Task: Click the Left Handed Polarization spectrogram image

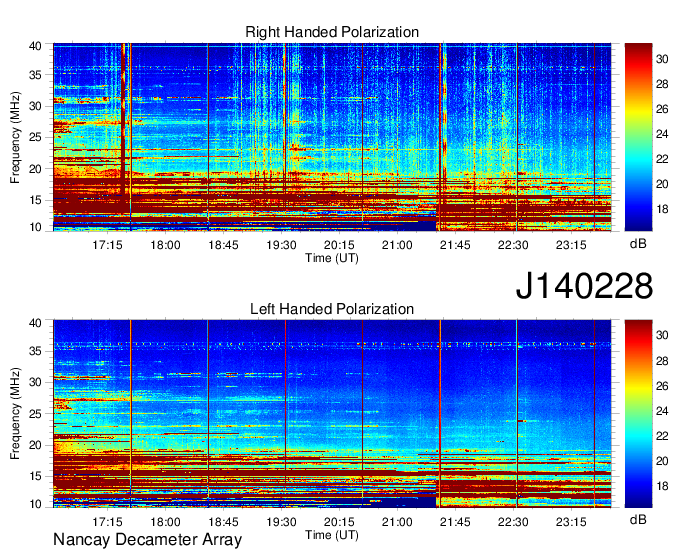Action: (x=332, y=414)
